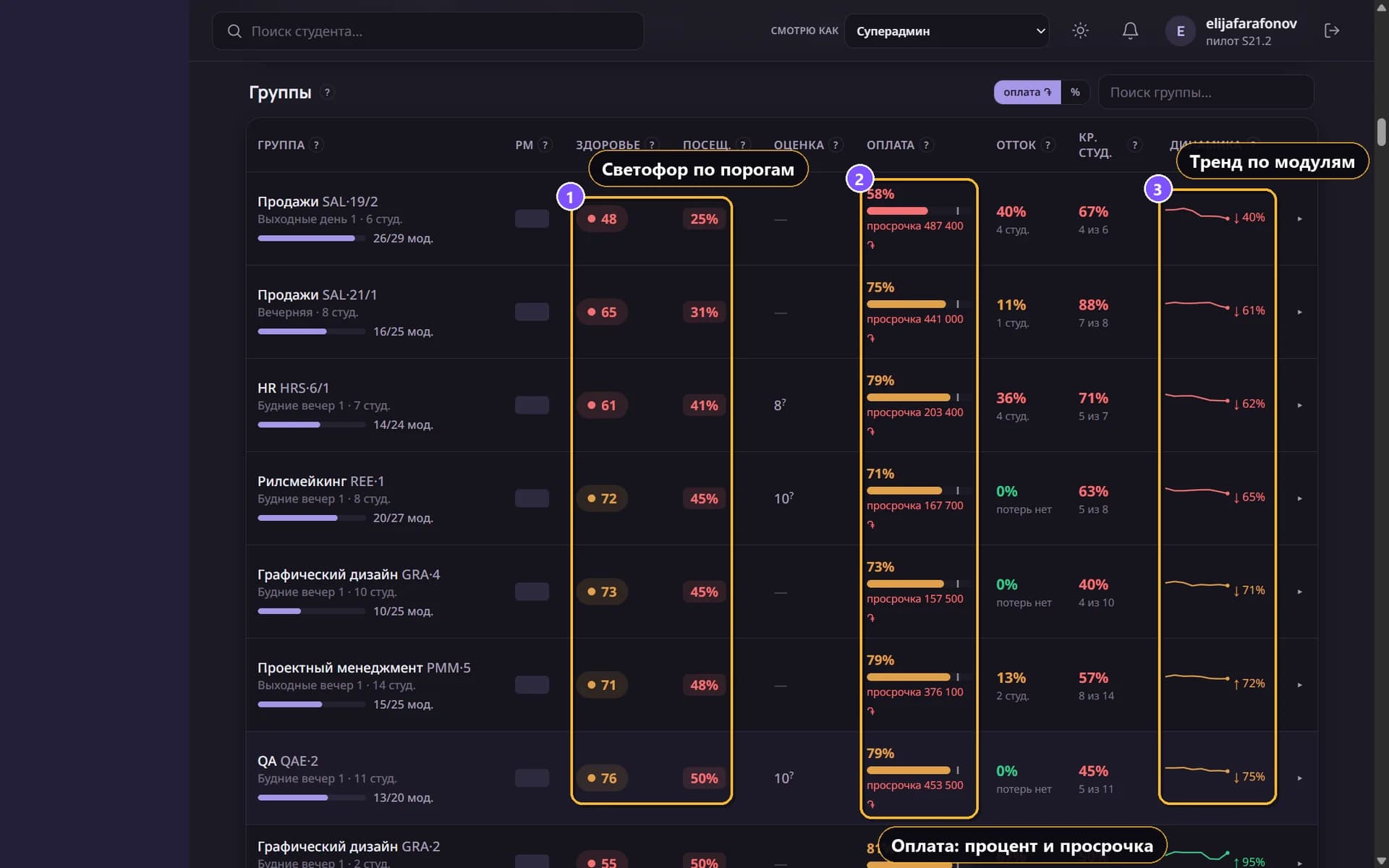Open group Графический дизайн GRA·2

point(349,846)
